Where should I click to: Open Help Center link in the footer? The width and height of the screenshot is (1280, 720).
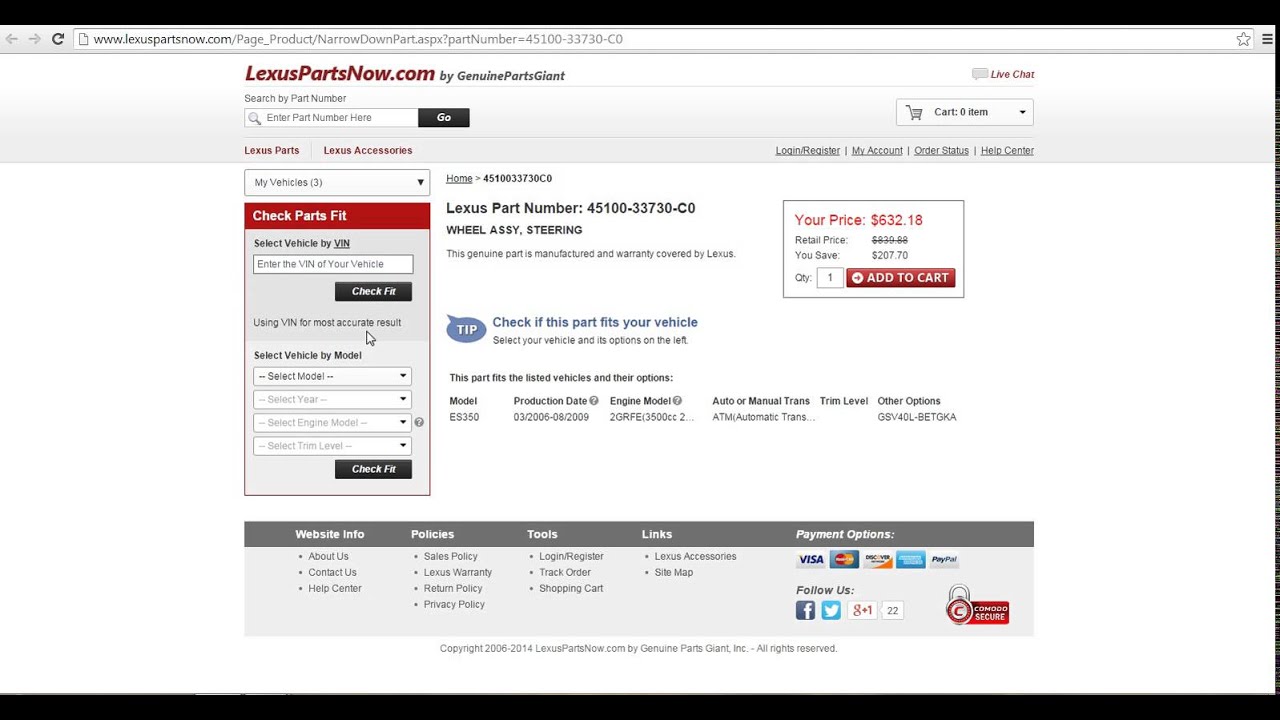click(x=335, y=589)
